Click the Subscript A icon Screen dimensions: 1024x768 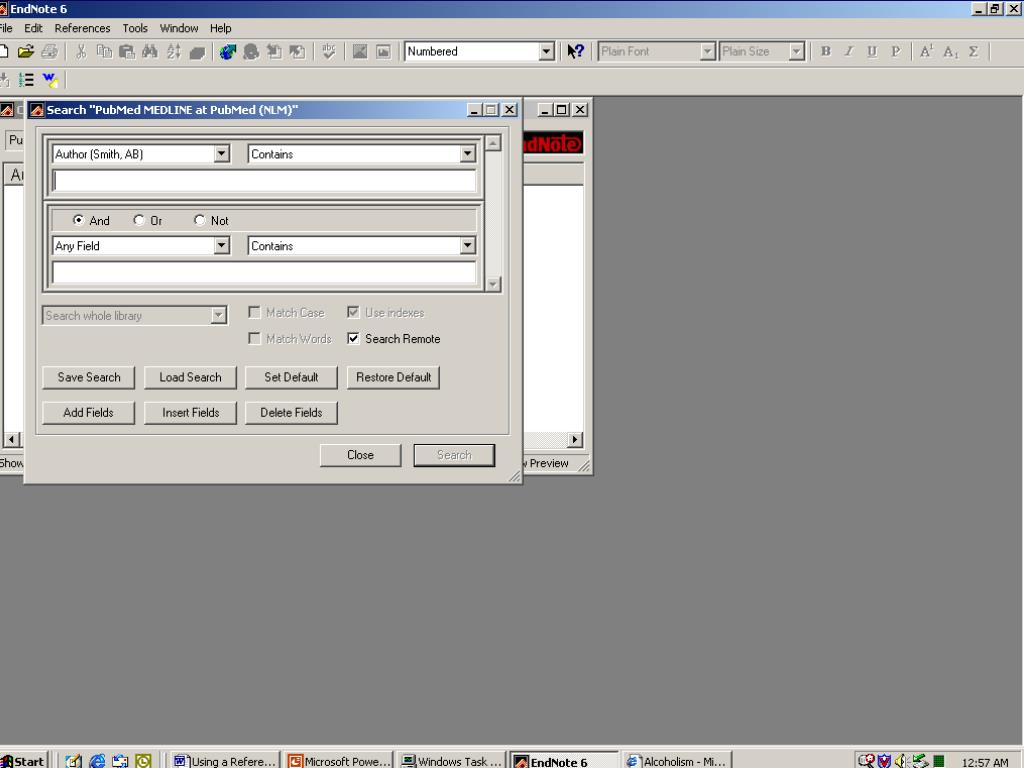950,52
